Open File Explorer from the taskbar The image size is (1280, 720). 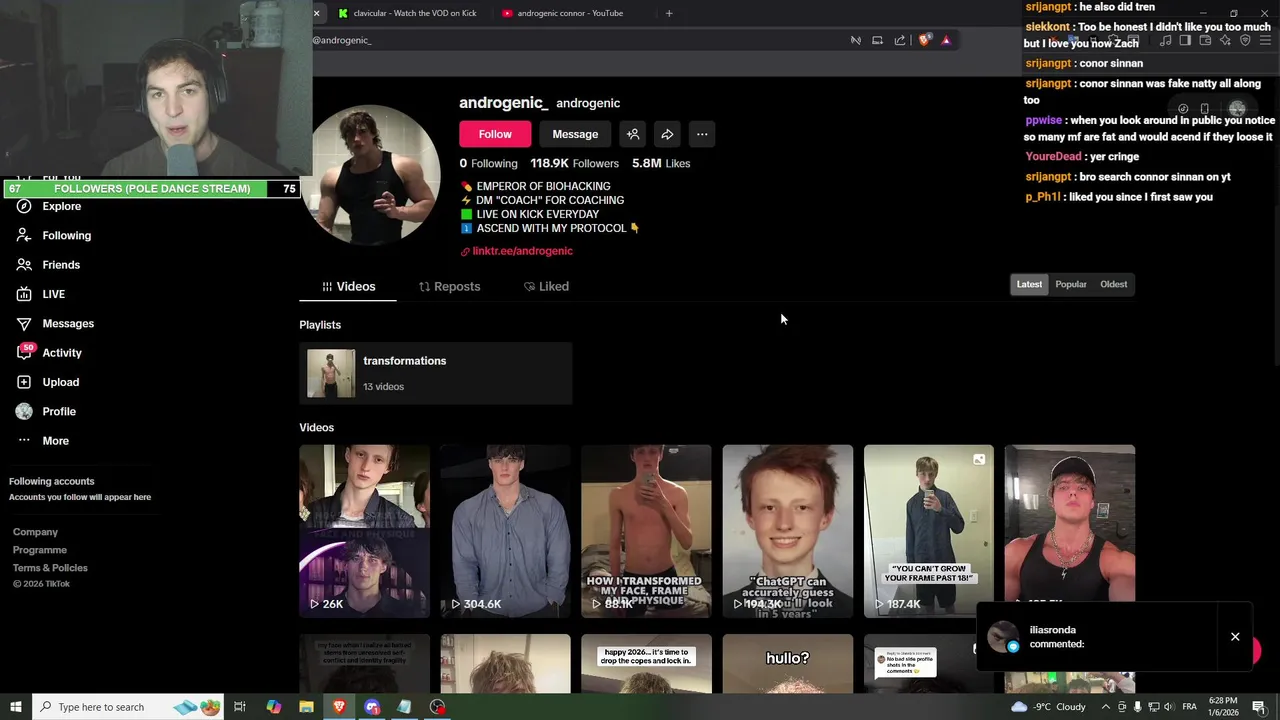(306, 707)
